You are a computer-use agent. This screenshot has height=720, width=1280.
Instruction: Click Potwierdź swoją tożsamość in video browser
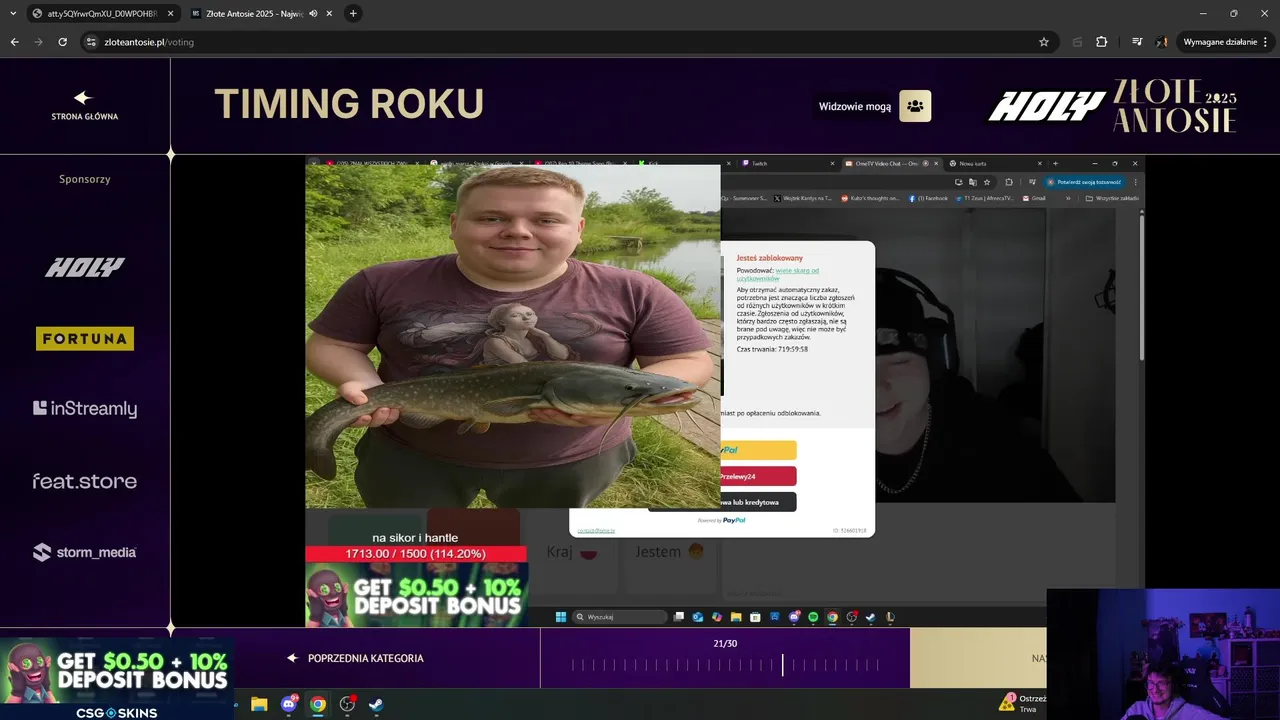[x=1085, y=182]
